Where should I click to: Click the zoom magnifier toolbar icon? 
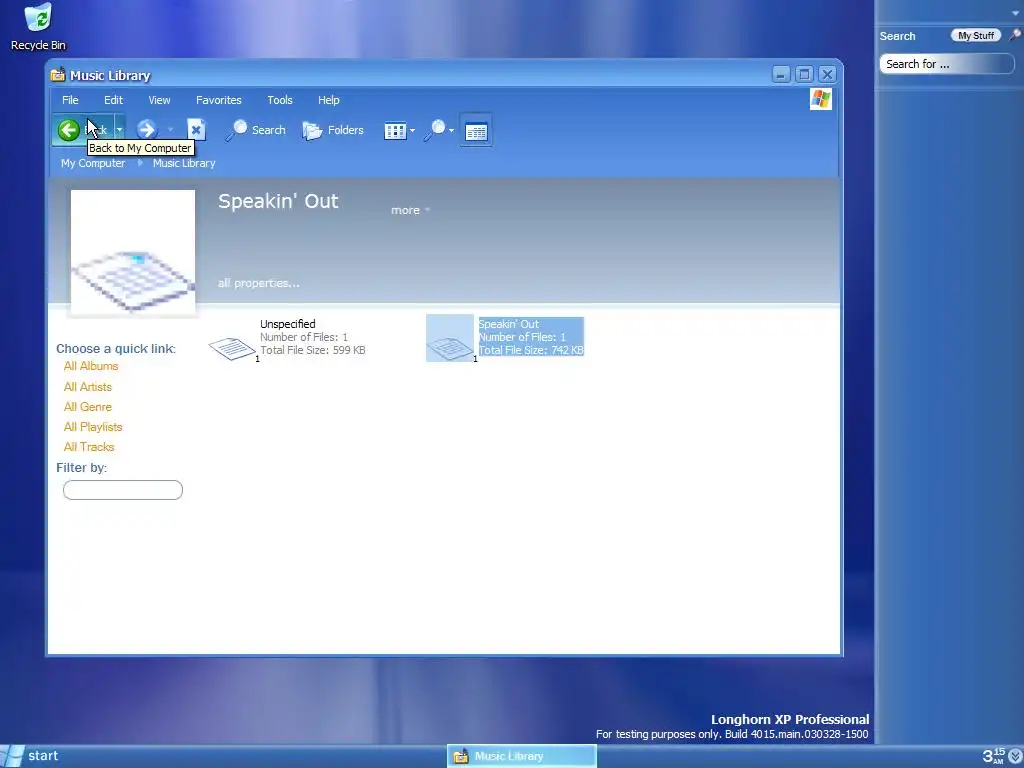(x=434, y=130)
